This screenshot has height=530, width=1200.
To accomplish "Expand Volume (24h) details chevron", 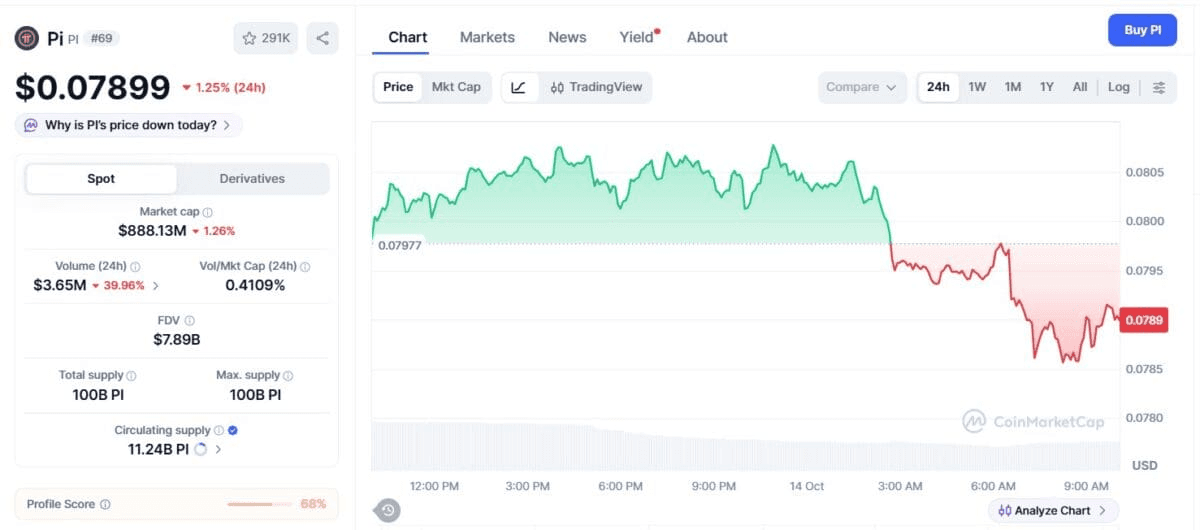I will click(155, 286).
